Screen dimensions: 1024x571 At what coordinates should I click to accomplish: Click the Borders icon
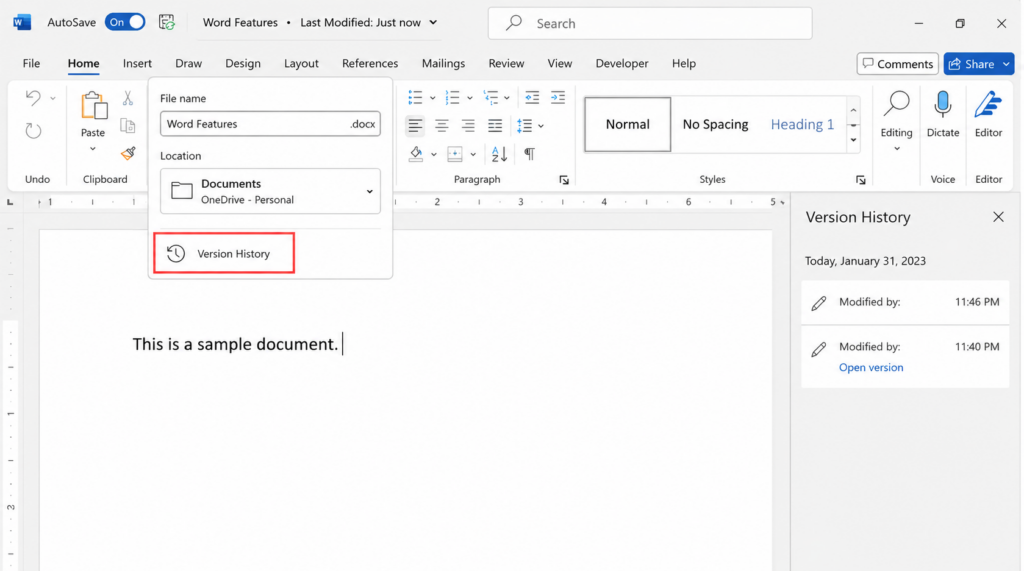(x=455, y=154)
